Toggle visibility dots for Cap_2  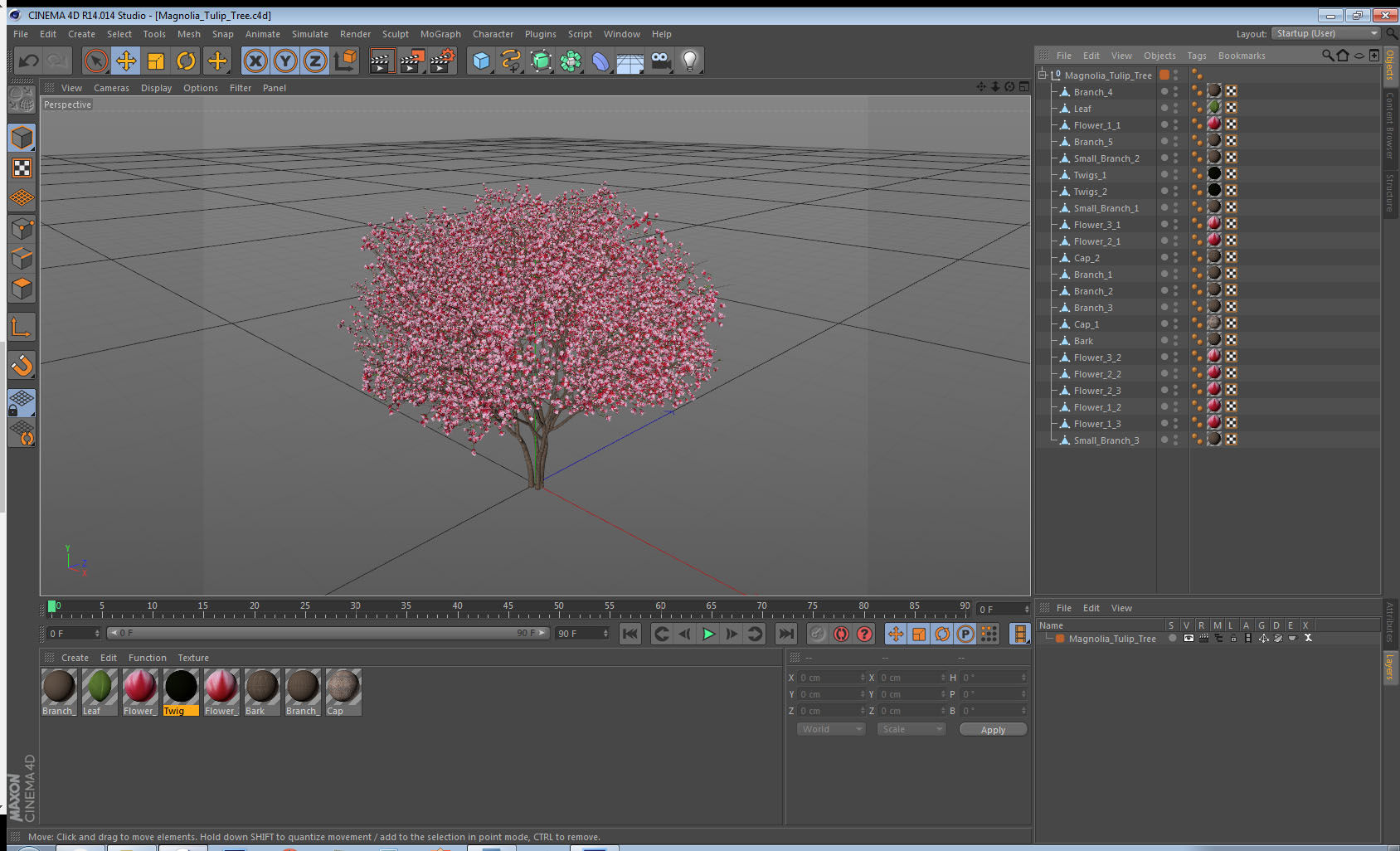pyautogui.click(x=1175, y=258)
